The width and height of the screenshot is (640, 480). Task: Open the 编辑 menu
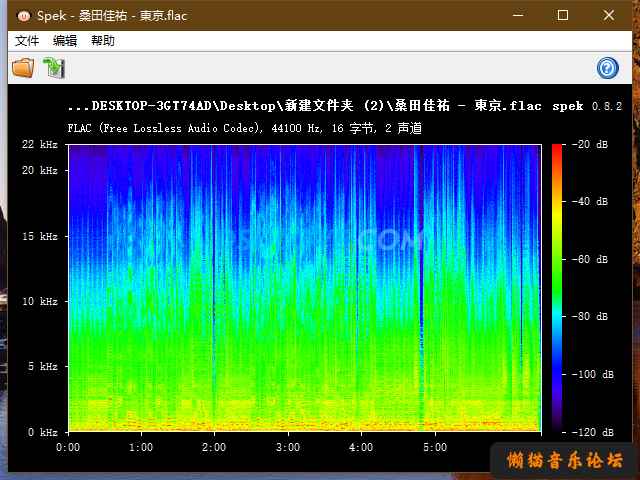point(64,41)
